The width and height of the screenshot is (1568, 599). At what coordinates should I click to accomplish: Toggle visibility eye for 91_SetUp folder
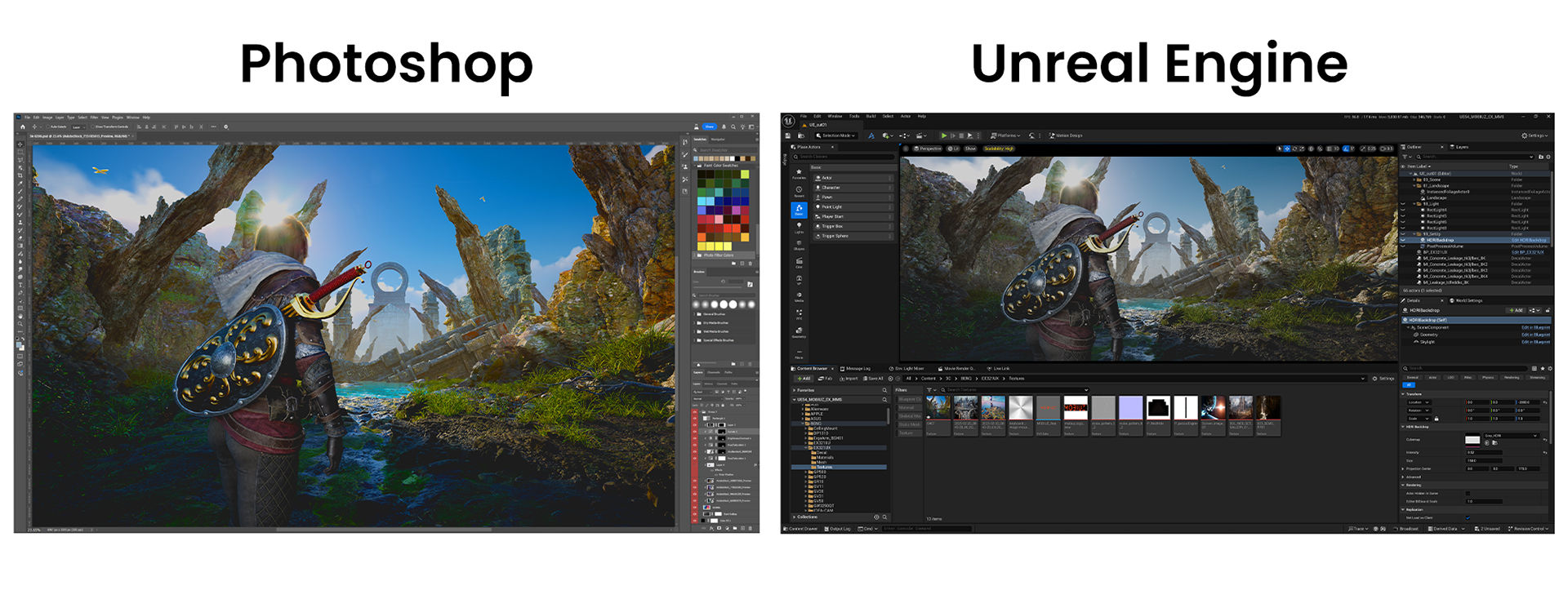1402,234
